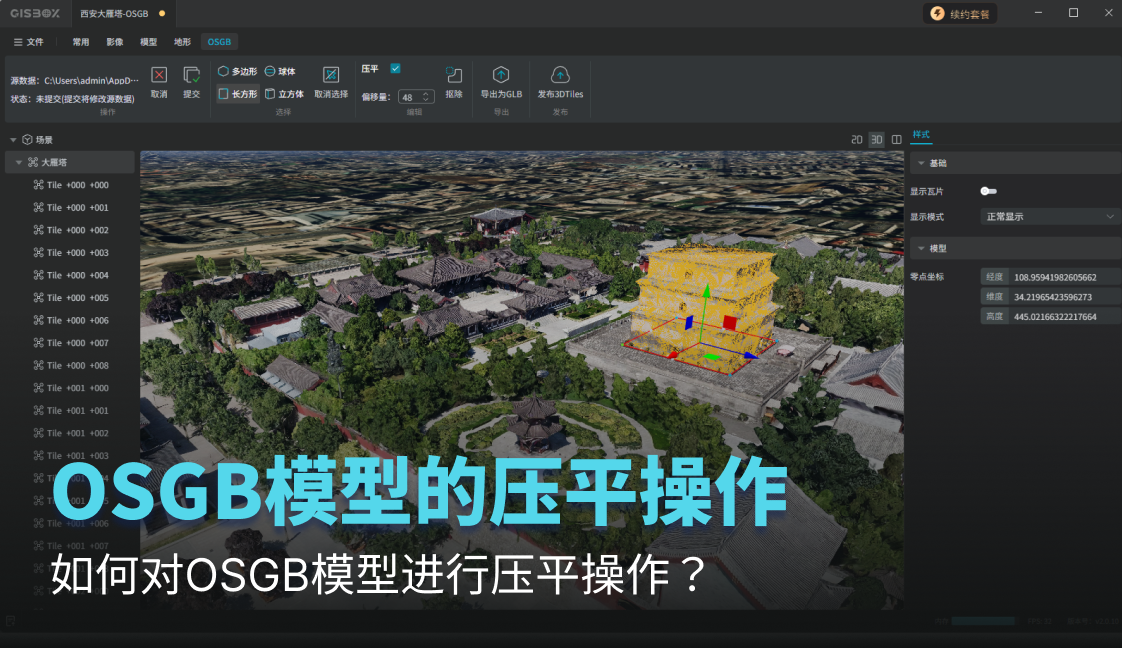
Task: Click the 取消 (cancel) icon
Action: click(x=159, y=75)
